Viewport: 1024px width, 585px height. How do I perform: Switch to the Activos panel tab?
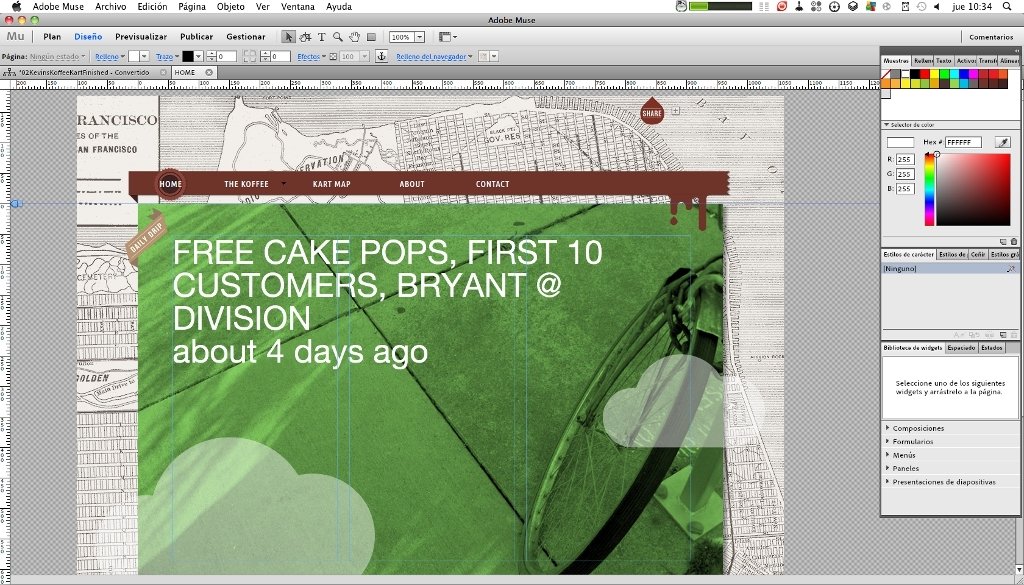click(x=965, y=60)
